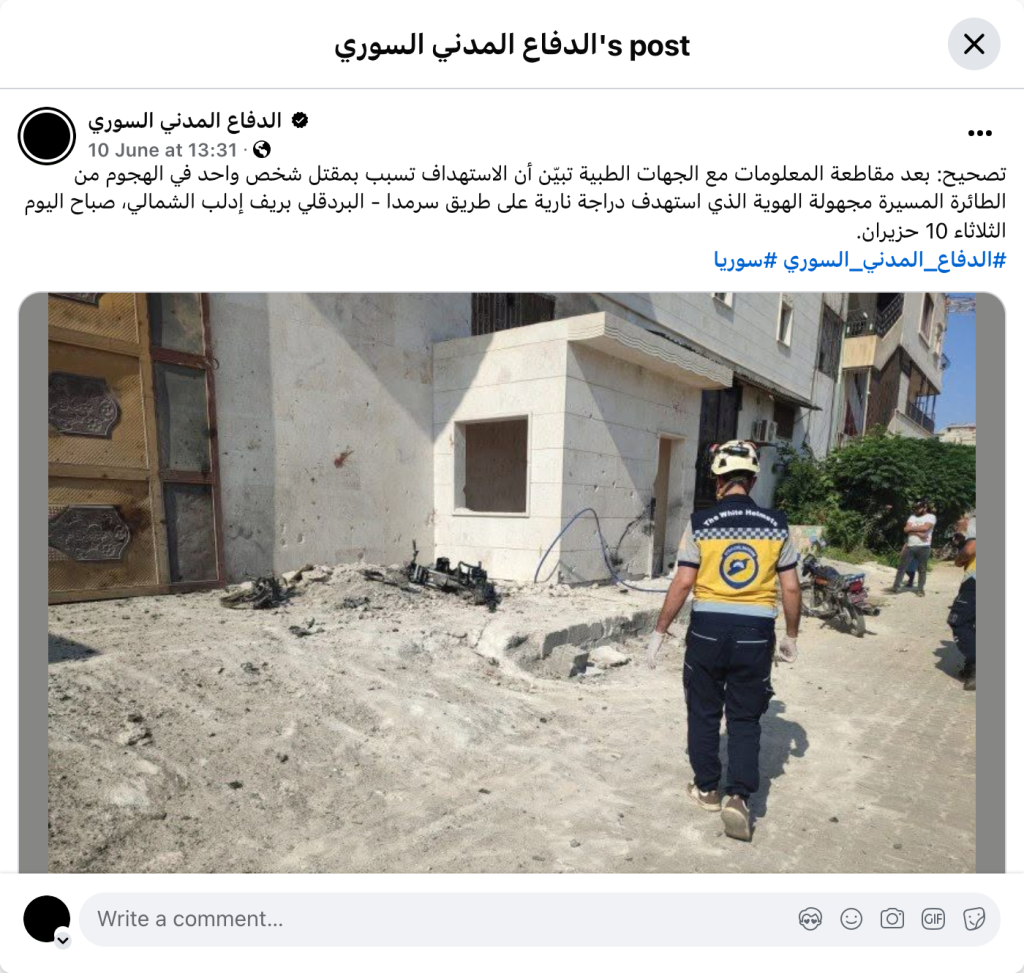Open the page's profile picture
The image size is (1024, 973).
tap(47, 136)
